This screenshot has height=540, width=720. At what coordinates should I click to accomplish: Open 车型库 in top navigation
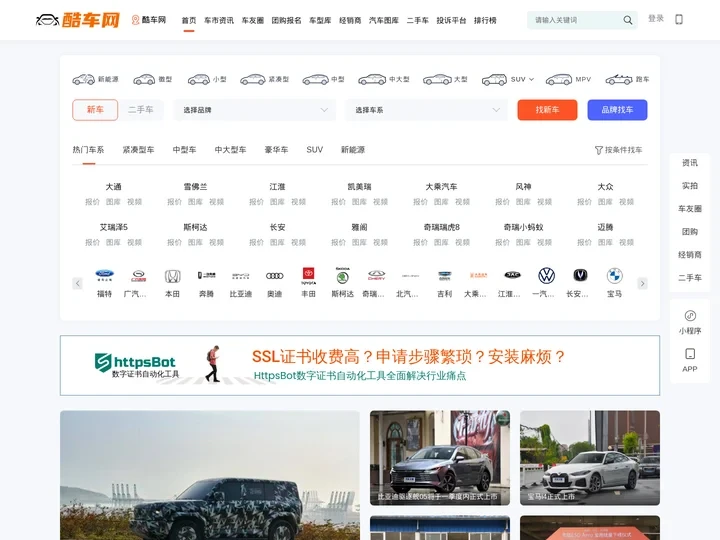pyautogui.click(x=320, y=20)
